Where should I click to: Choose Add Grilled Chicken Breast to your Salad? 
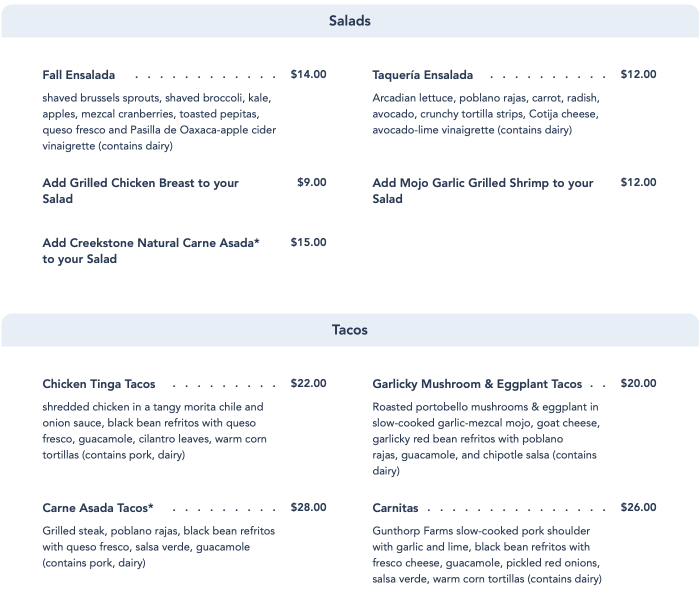click(141, 191)
